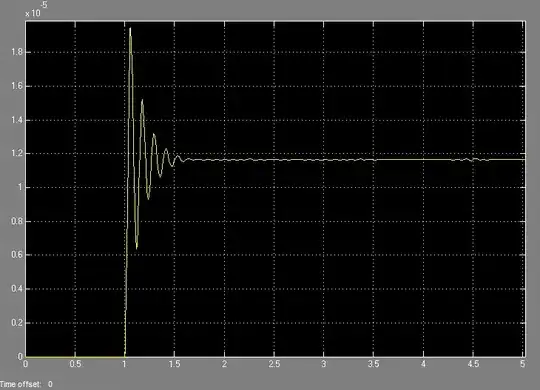Select the 1.5 label on the horizontal axis
540x390 pixels.
(x=174, y=364)
